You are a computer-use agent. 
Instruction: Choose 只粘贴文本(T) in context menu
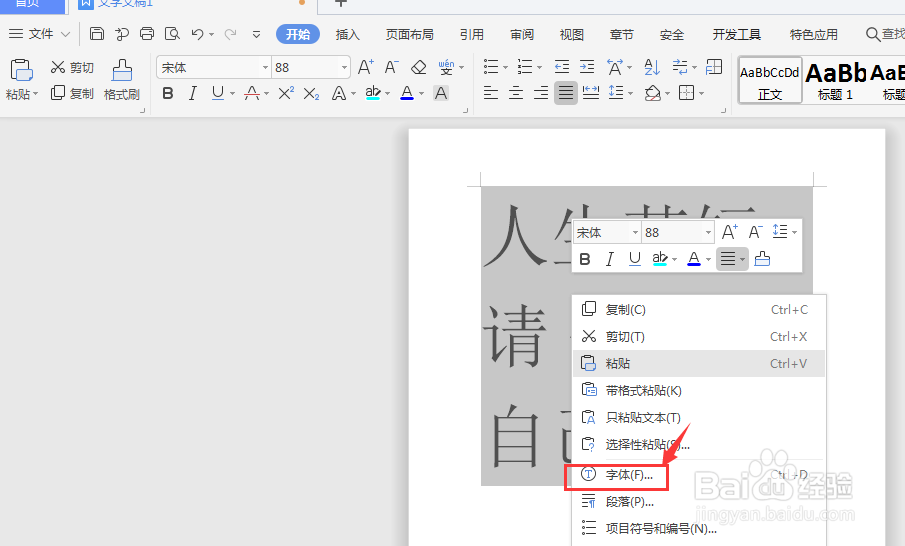(x=699, y=417)
